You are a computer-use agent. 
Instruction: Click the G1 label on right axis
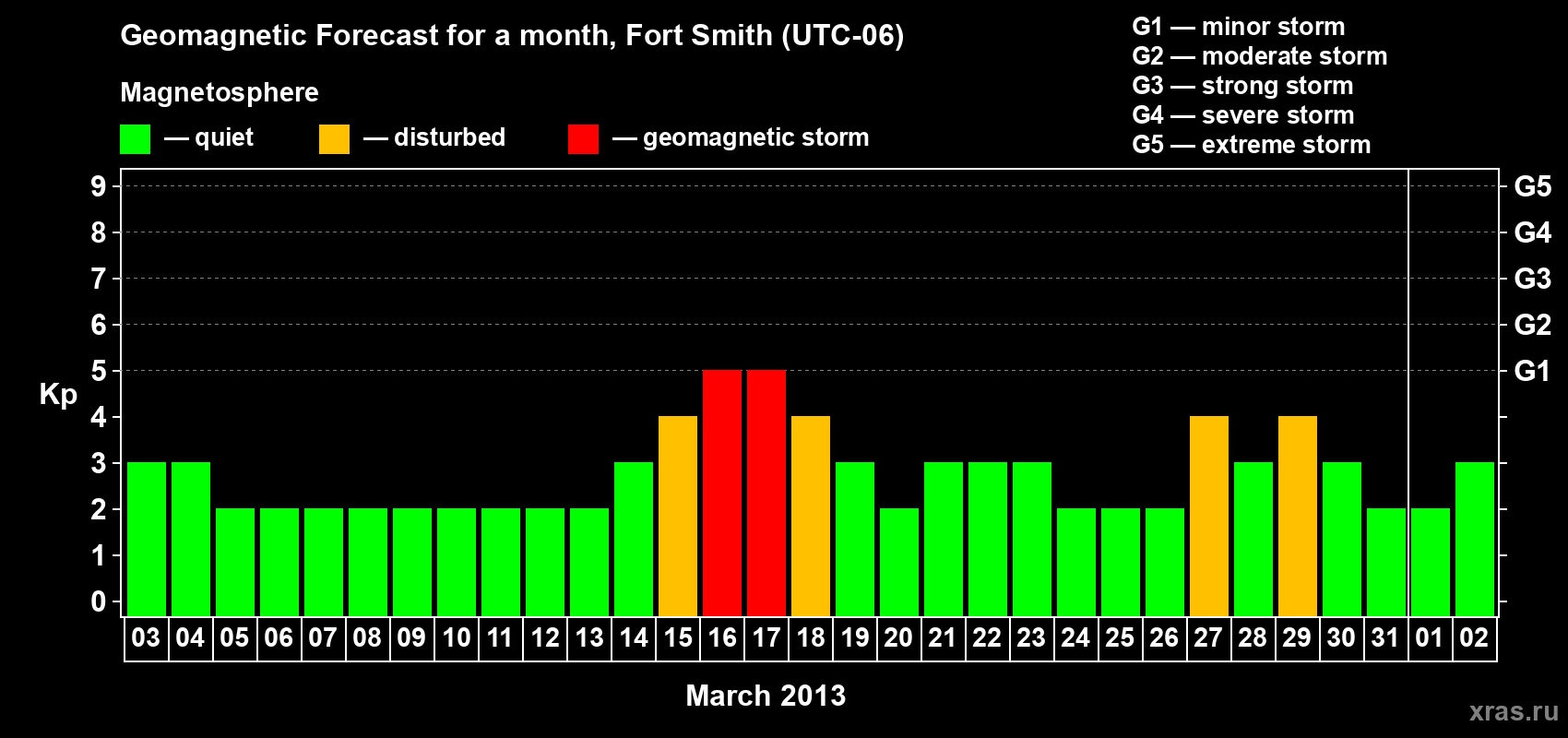(1533, 371)
